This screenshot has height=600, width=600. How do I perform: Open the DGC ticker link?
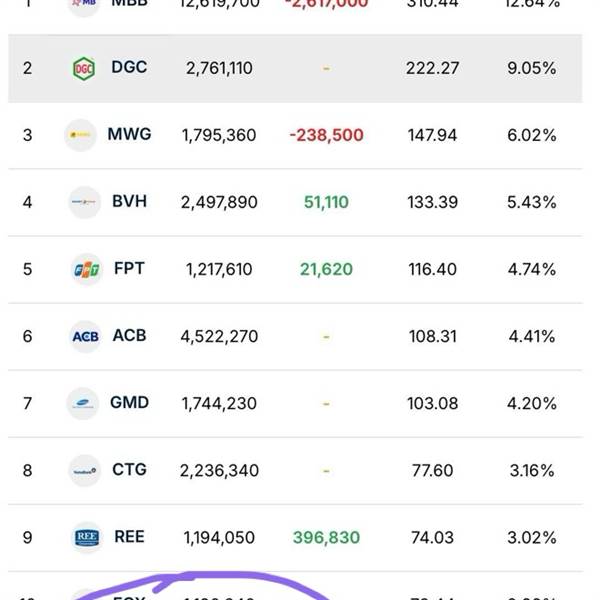129,68
